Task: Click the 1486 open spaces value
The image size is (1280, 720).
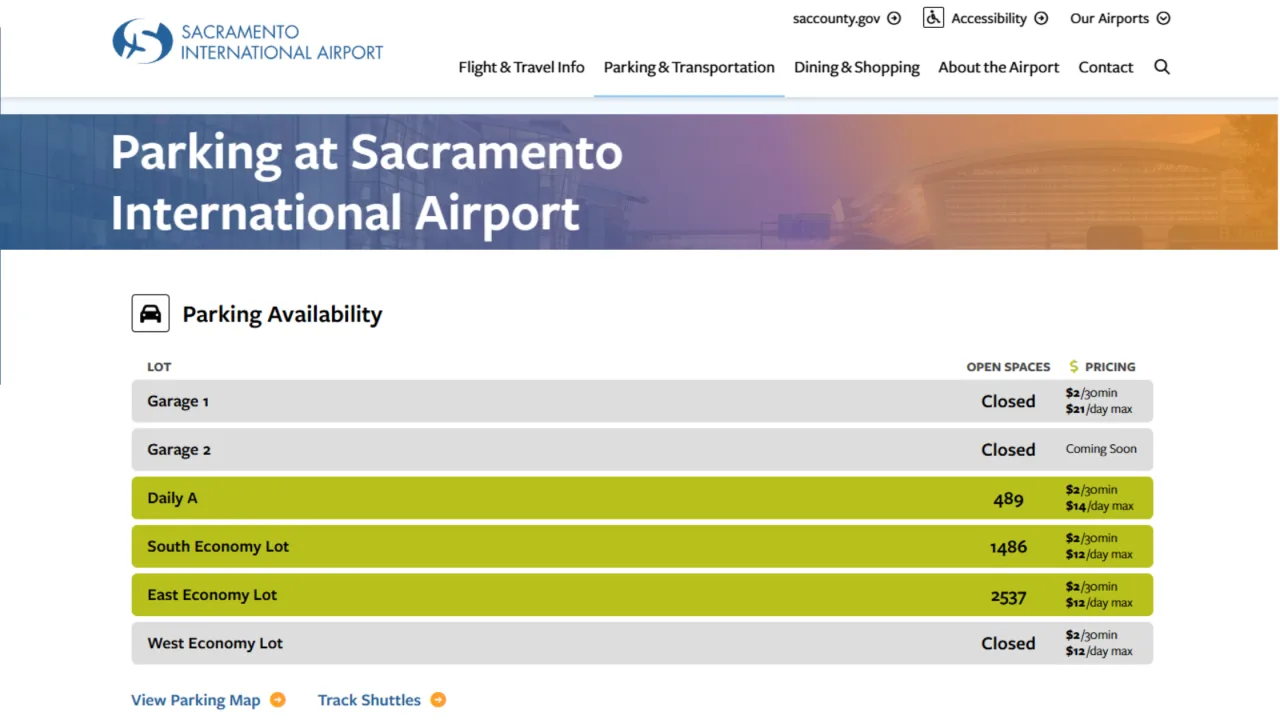Action: tap(1008, 546)
